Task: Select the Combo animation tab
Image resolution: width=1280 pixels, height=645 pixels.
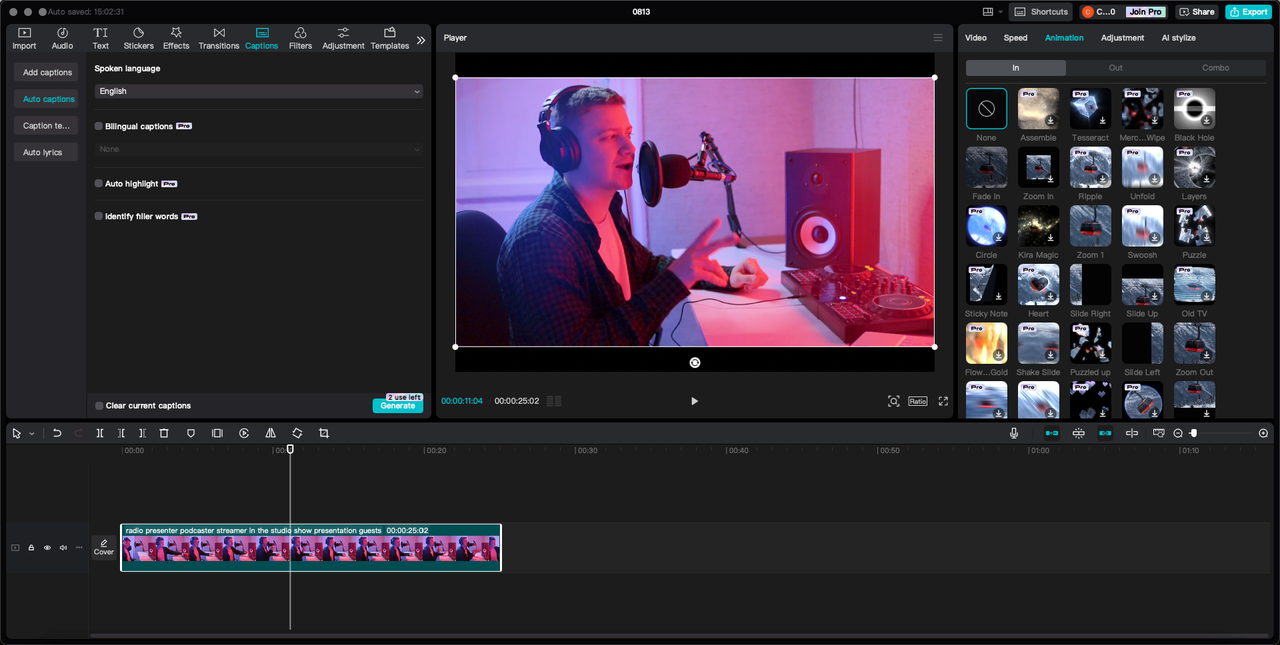Action: pyautogui.click(x=1215, y=68)
